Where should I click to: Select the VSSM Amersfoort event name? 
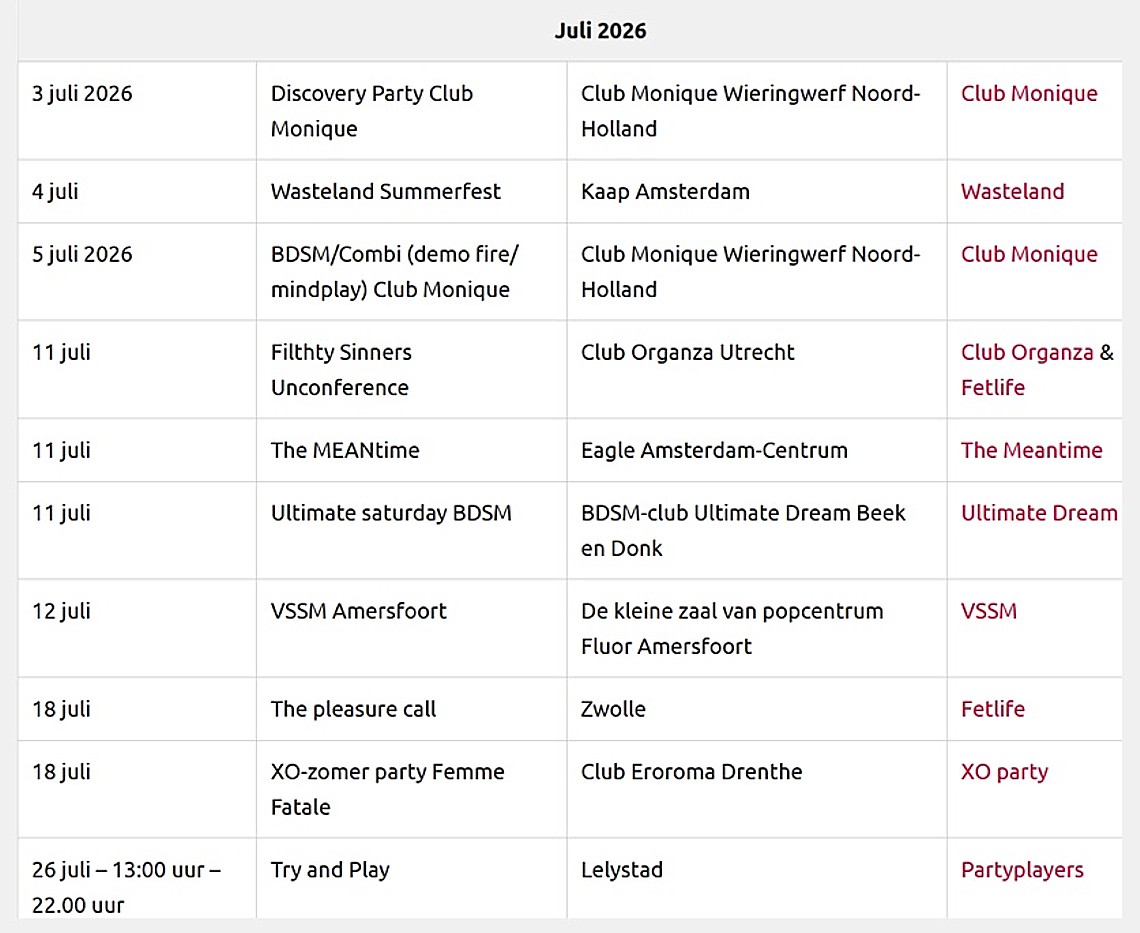358,611
